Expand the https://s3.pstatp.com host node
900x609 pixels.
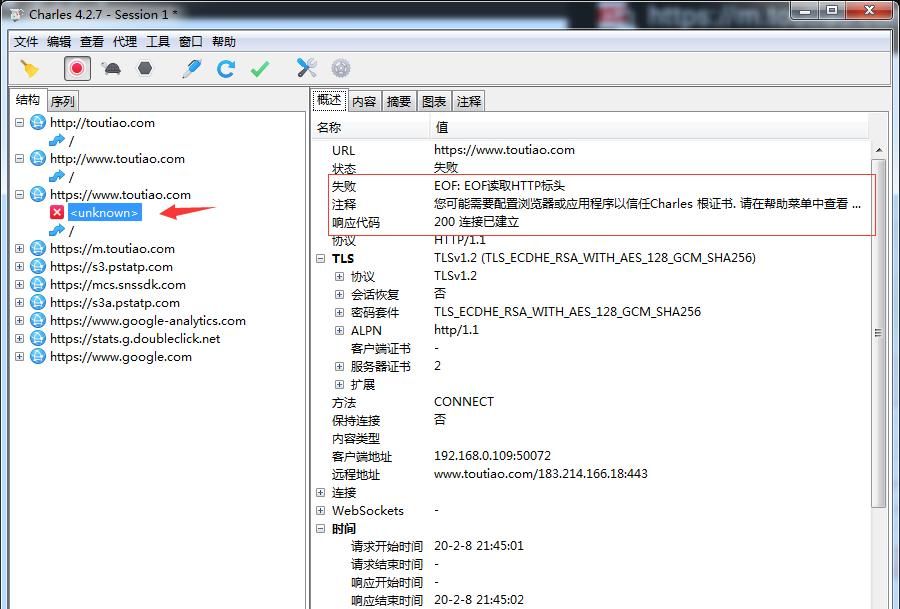[20, 266]
